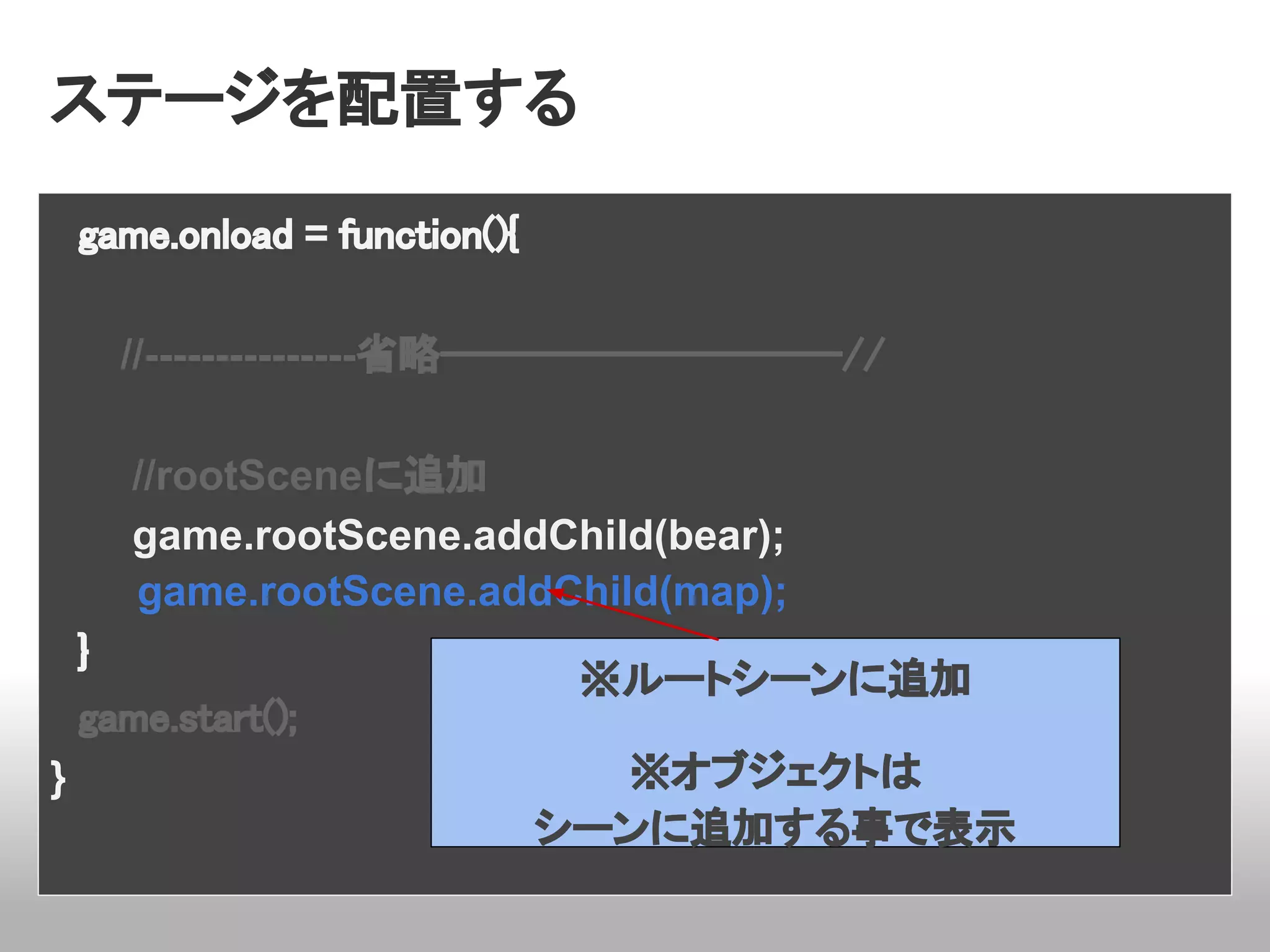Click the note シーンに追加する事で表示
This screenshot has width=1270, height=952.
pos(775,827)
